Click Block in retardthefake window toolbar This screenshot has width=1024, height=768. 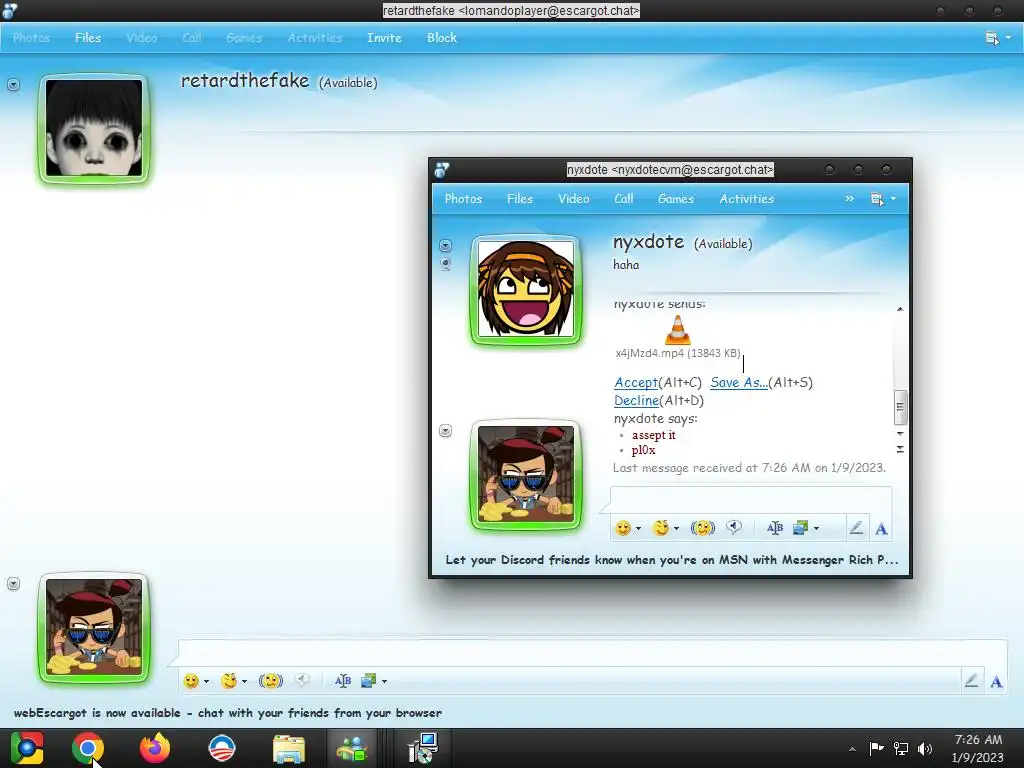click(441, 38)
